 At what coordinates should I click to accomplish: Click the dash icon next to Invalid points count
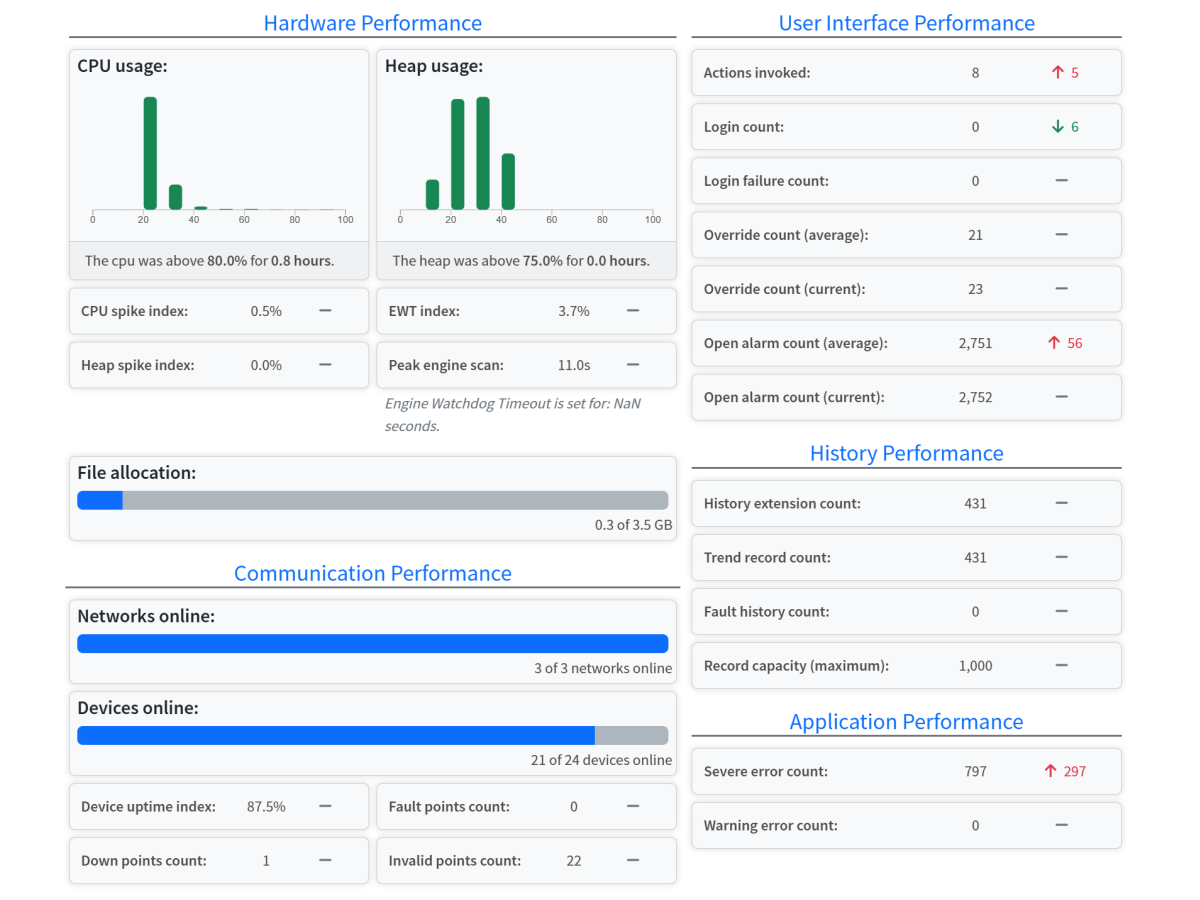coord(632,860)
